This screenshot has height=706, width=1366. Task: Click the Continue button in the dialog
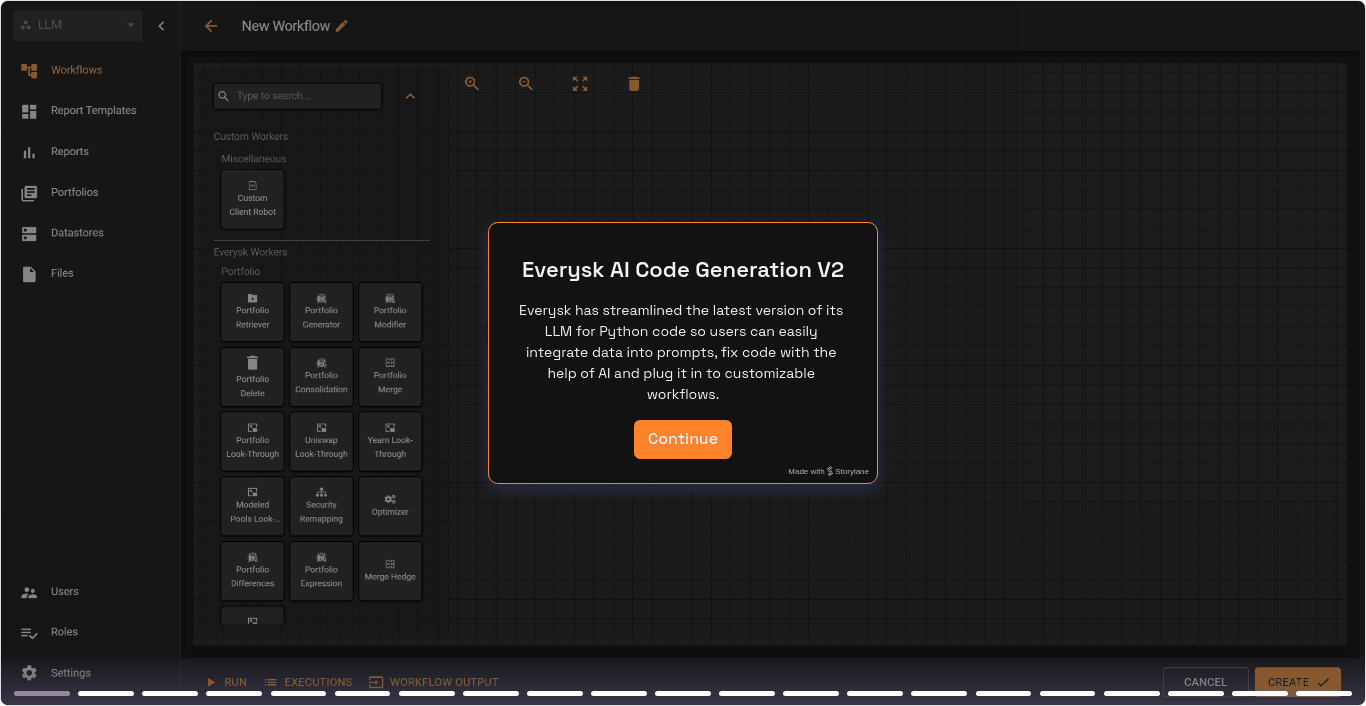pos(683,439)
